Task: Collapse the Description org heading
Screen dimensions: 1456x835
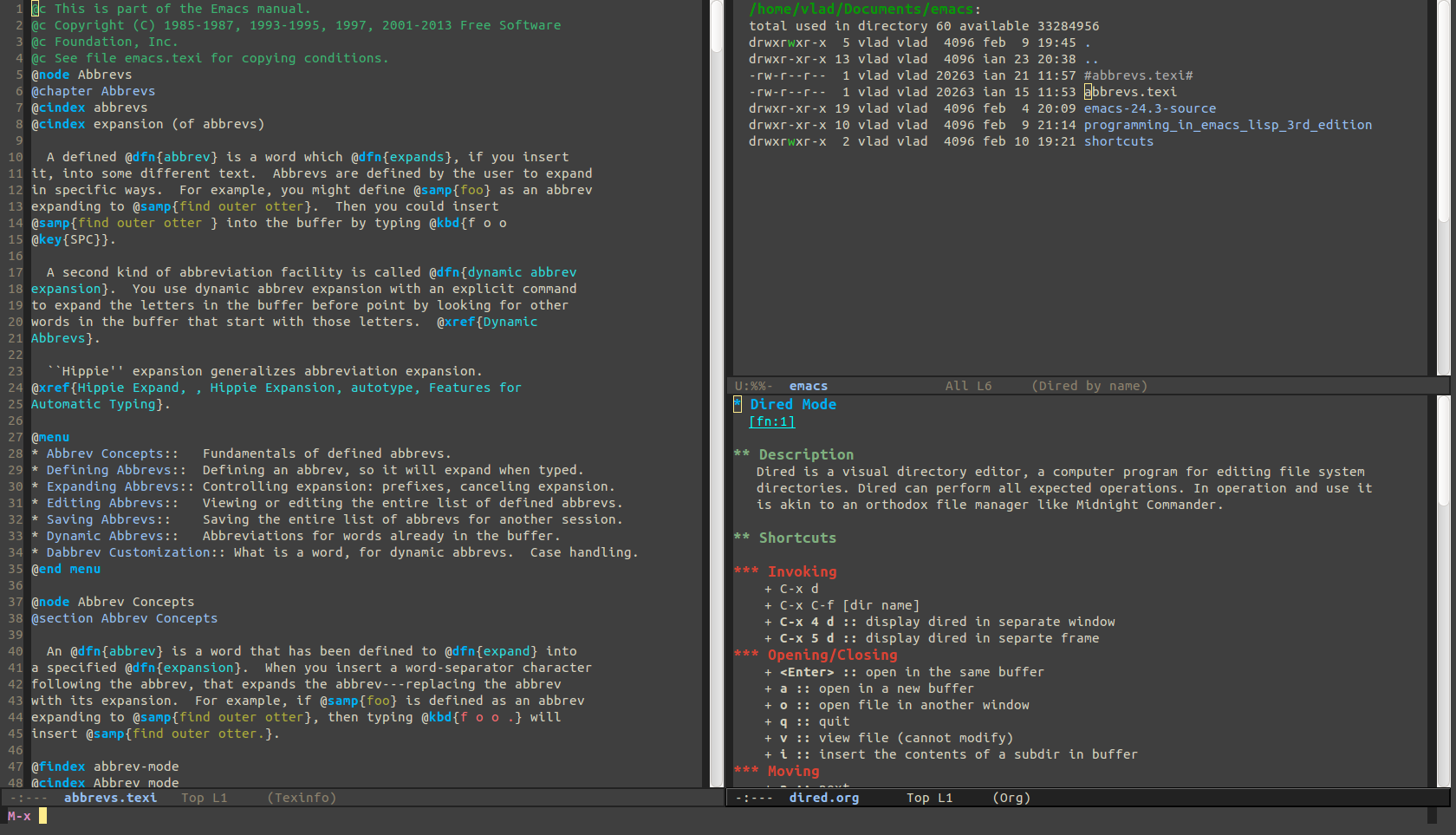Action: tap(793, 454)
